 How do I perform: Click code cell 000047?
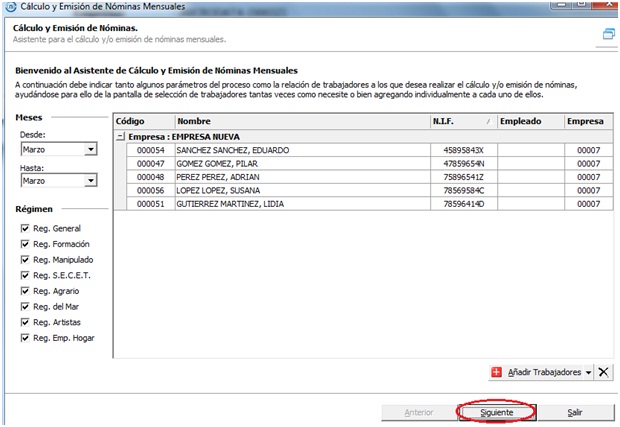[150, 164]
